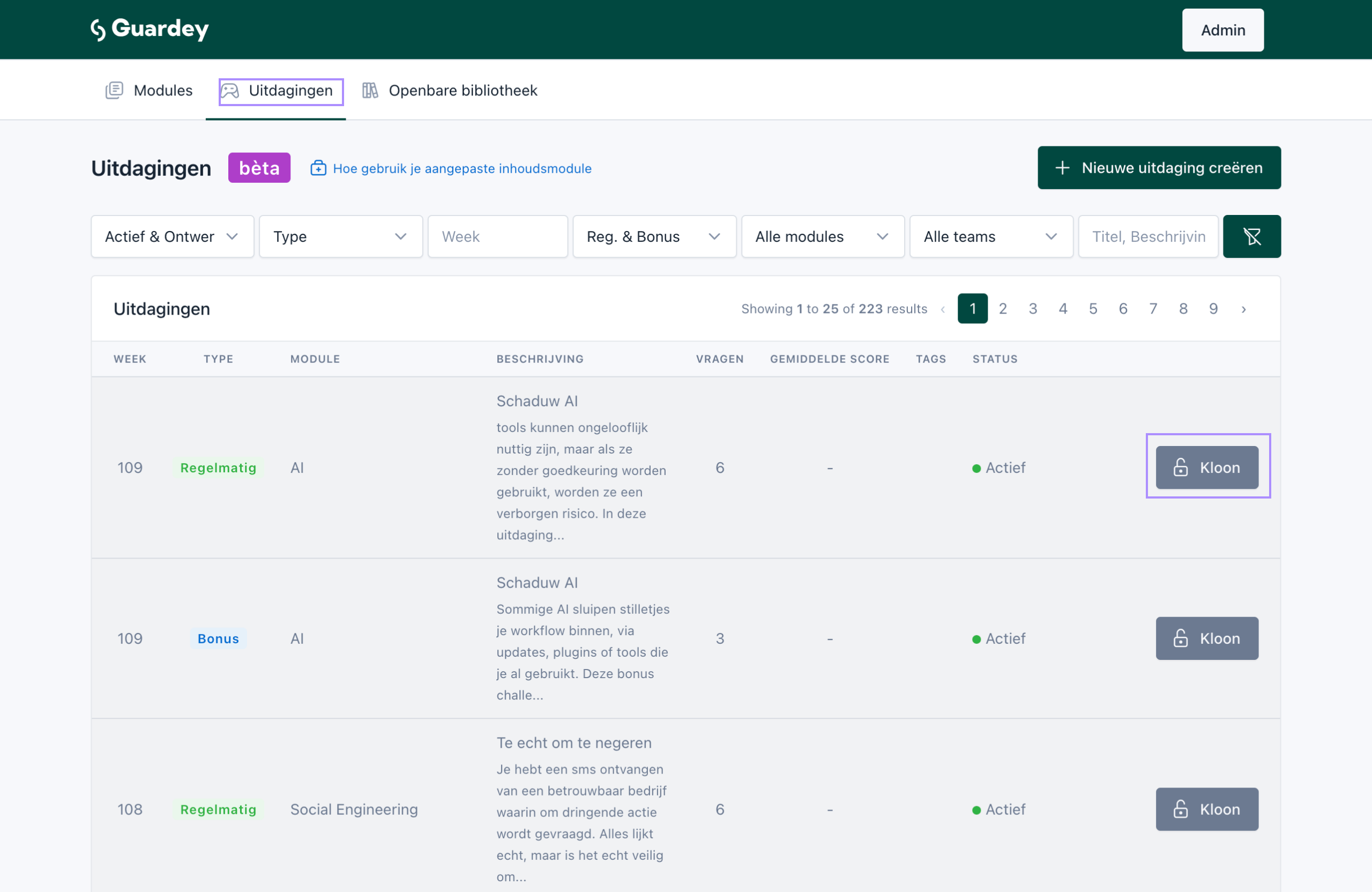Image resolution: width=1372 pixels, height=892 pixels.
Task: Open the Actief & Ontwerp status dropdown
Action: click(172, 236)
